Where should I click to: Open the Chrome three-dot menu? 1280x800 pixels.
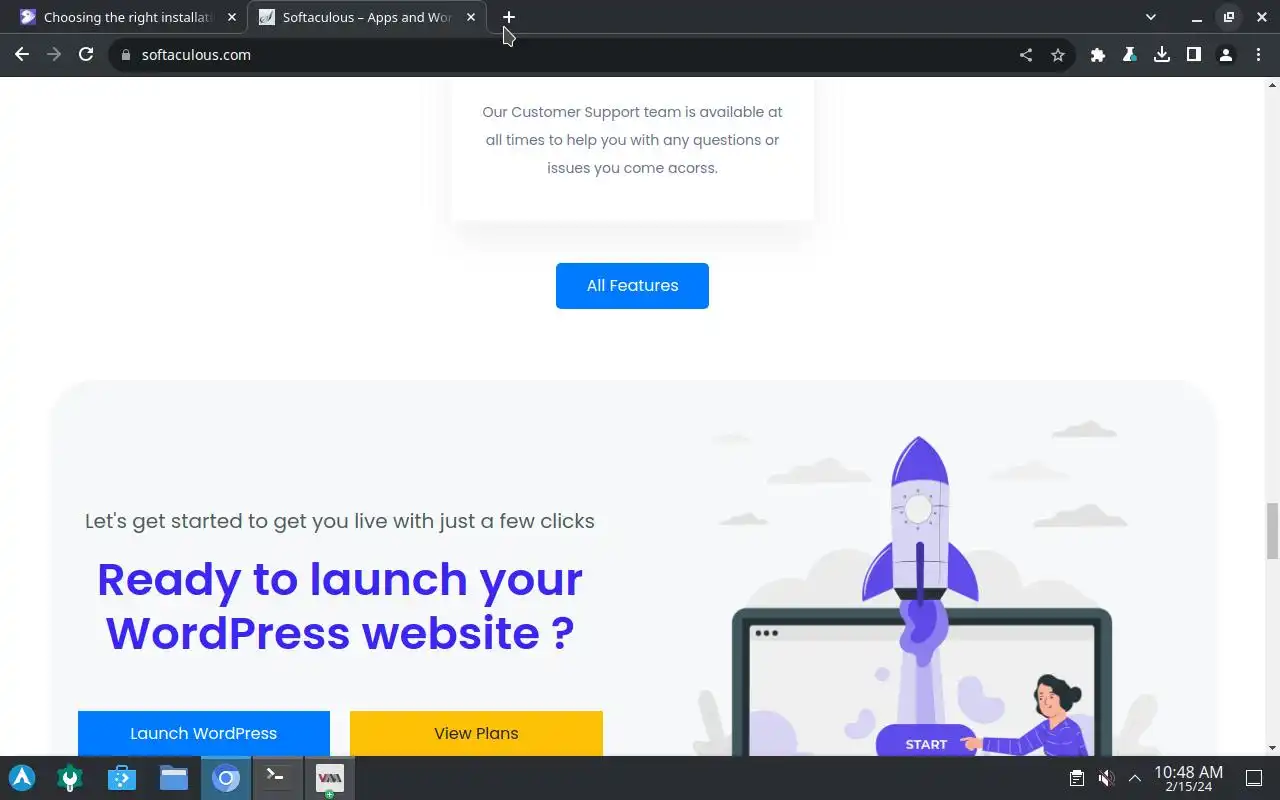(x=1258, y=55)
